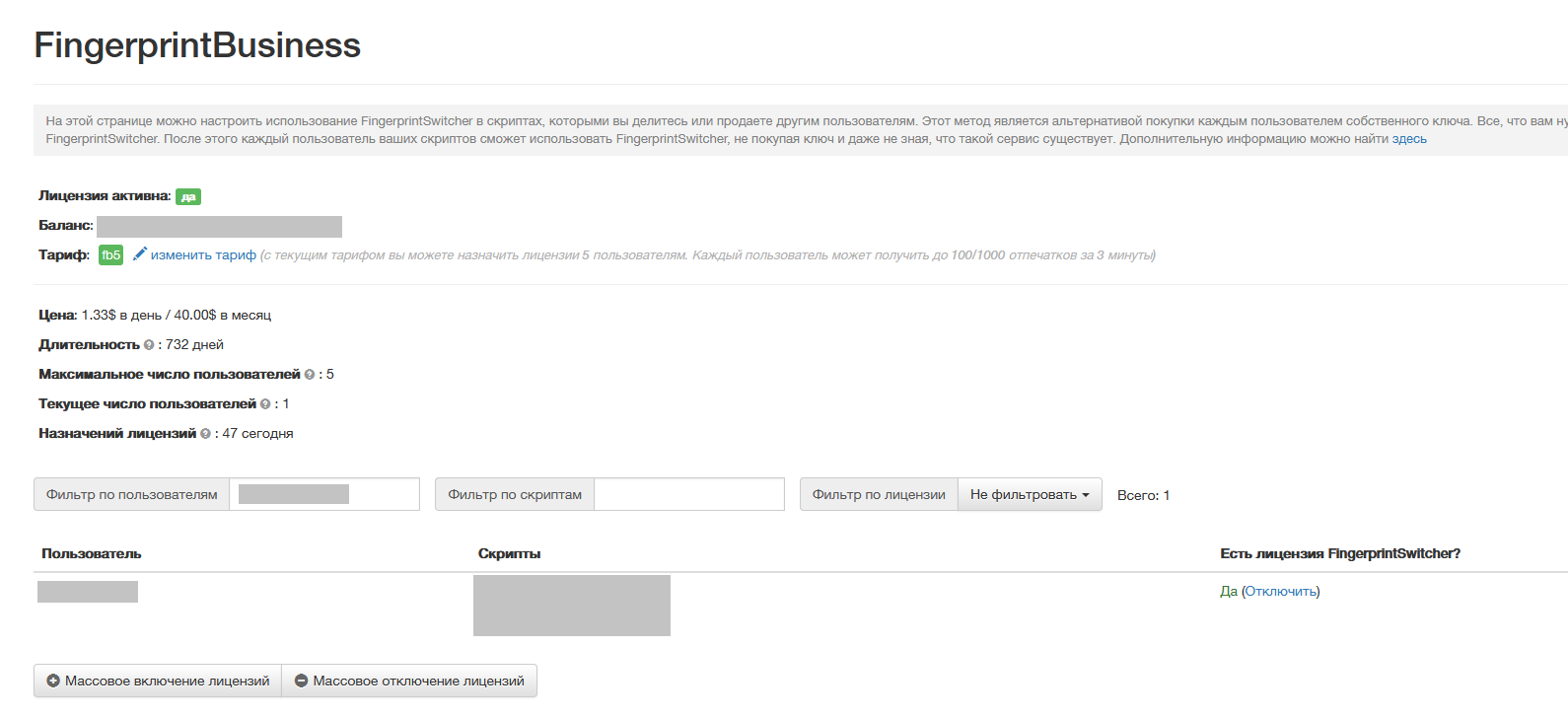Click the help icon next to Длительность
This screenshot has height=719, width=1568.
[x=149, y=345]
